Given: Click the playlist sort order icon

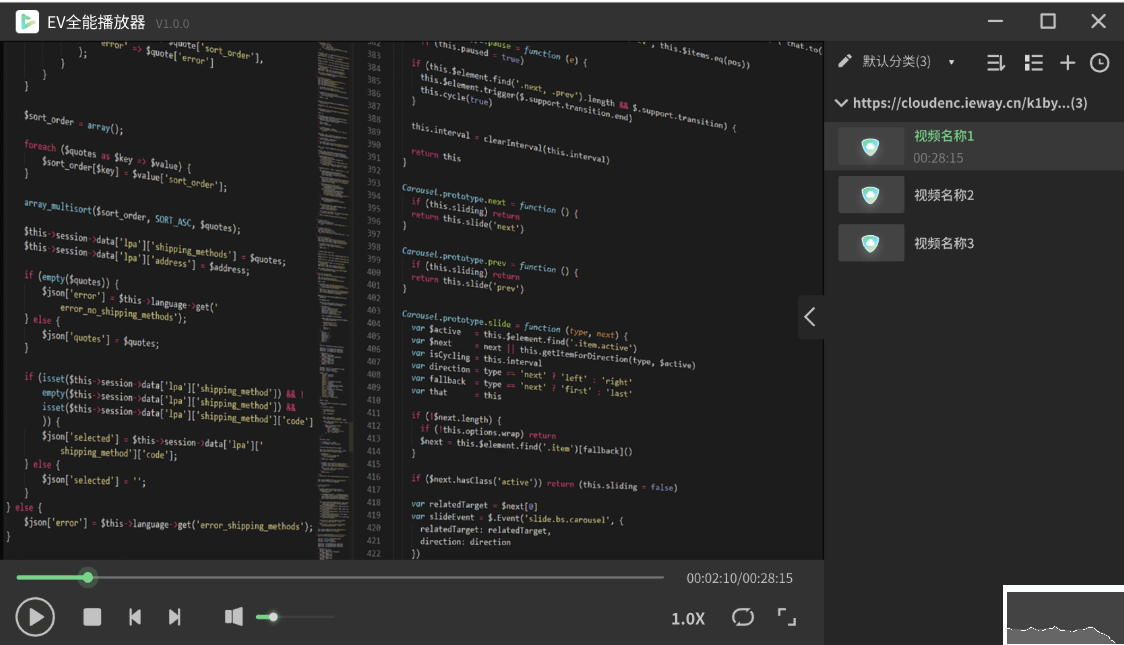Looking at the screenshot, I should coord(996,63).
